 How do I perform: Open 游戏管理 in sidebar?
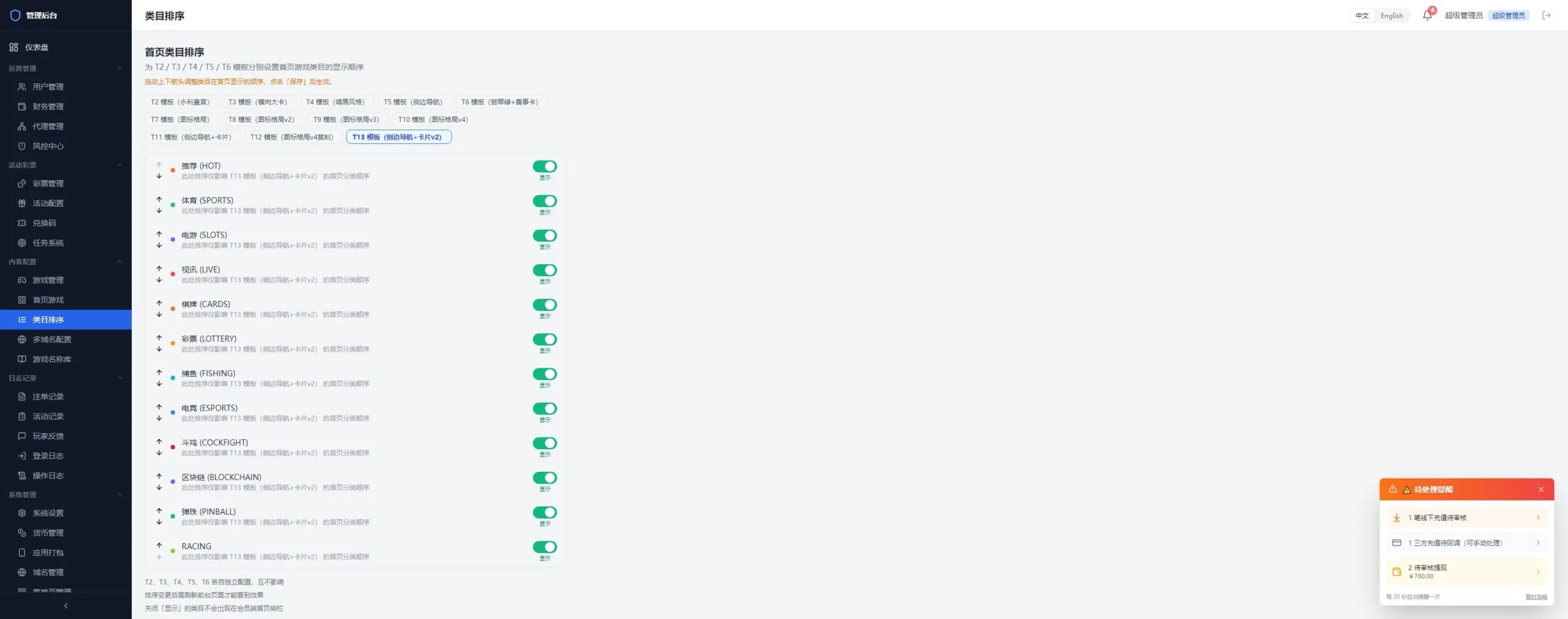(x=66, y=280)
